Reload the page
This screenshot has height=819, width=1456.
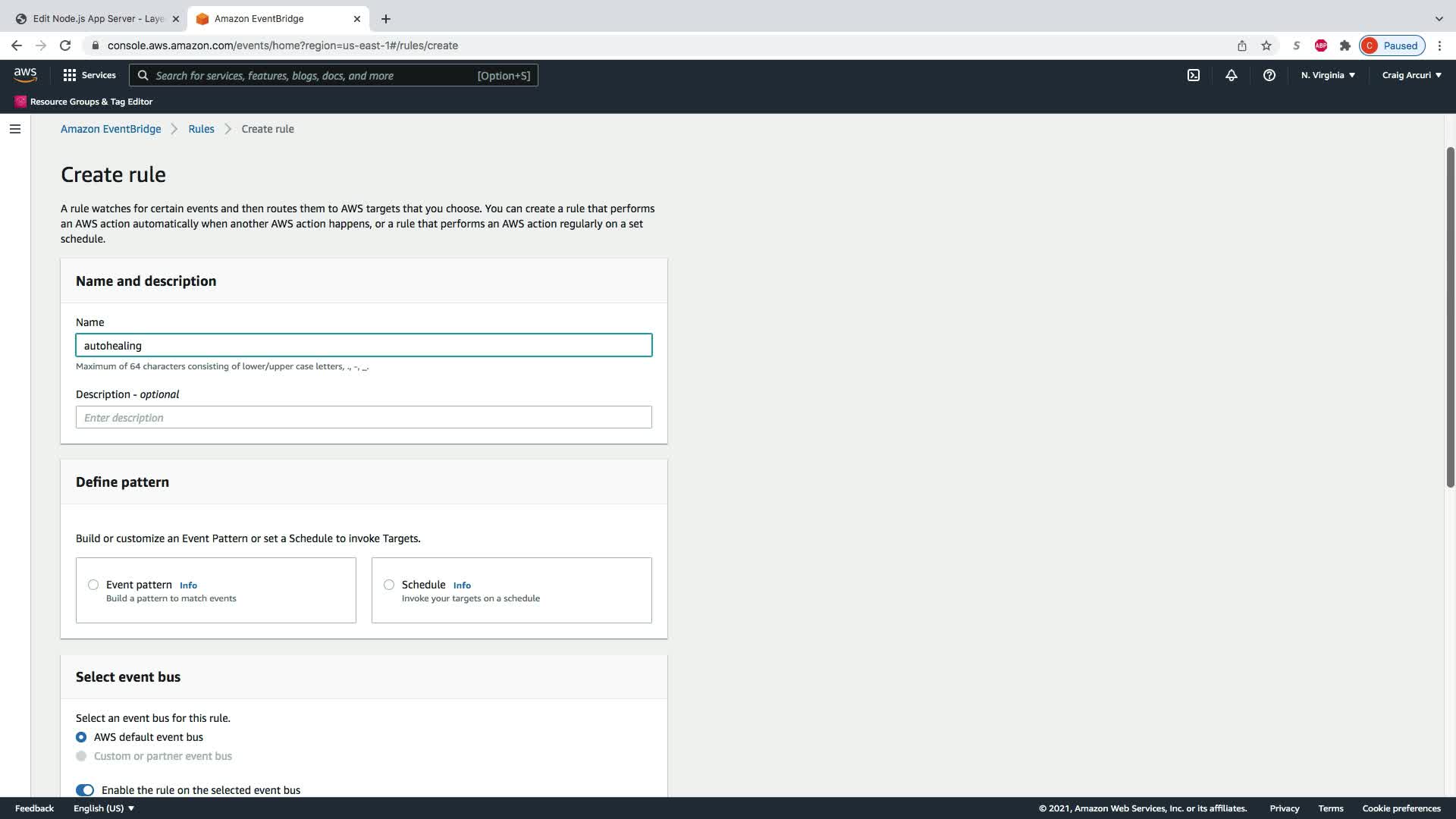point(65,45)
